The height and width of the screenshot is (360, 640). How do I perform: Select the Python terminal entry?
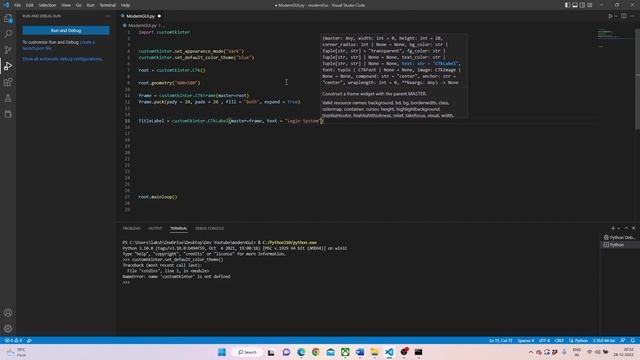click(x=619, y=244)
